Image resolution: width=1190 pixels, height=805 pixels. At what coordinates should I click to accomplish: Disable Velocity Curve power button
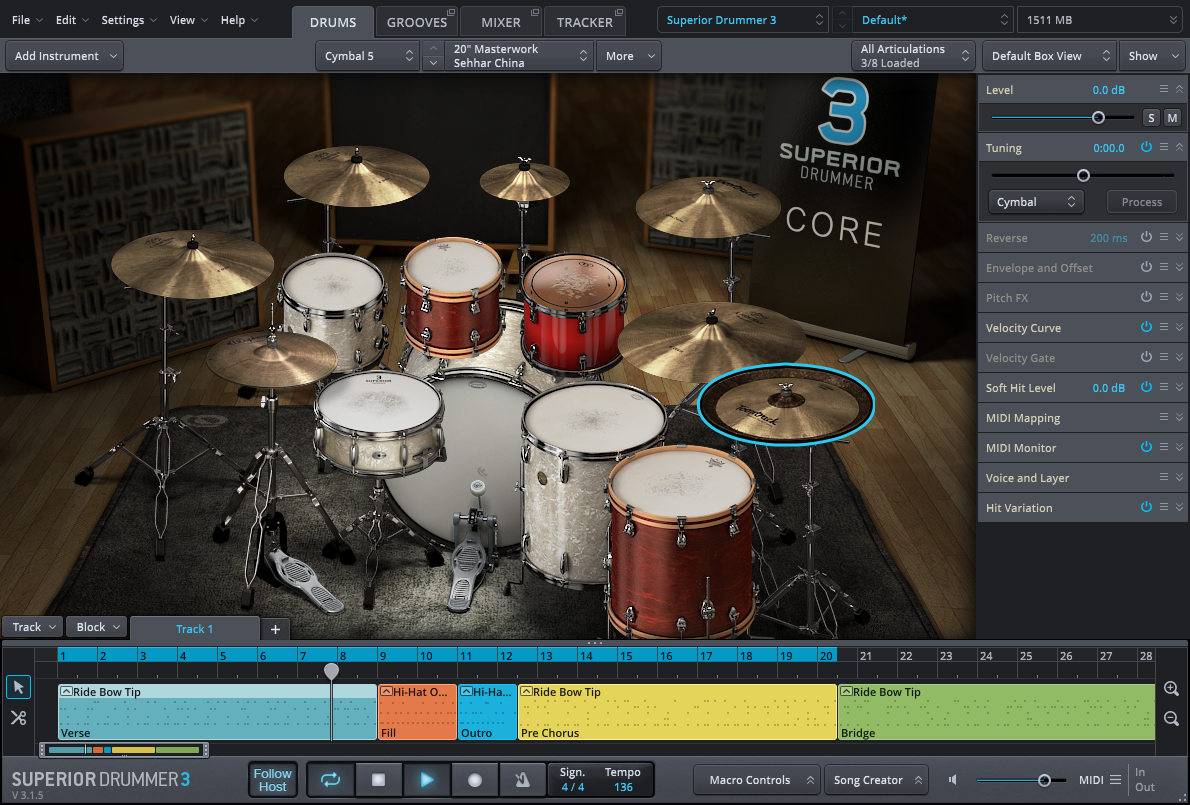pyautogui.click(x=1146, y=327)
